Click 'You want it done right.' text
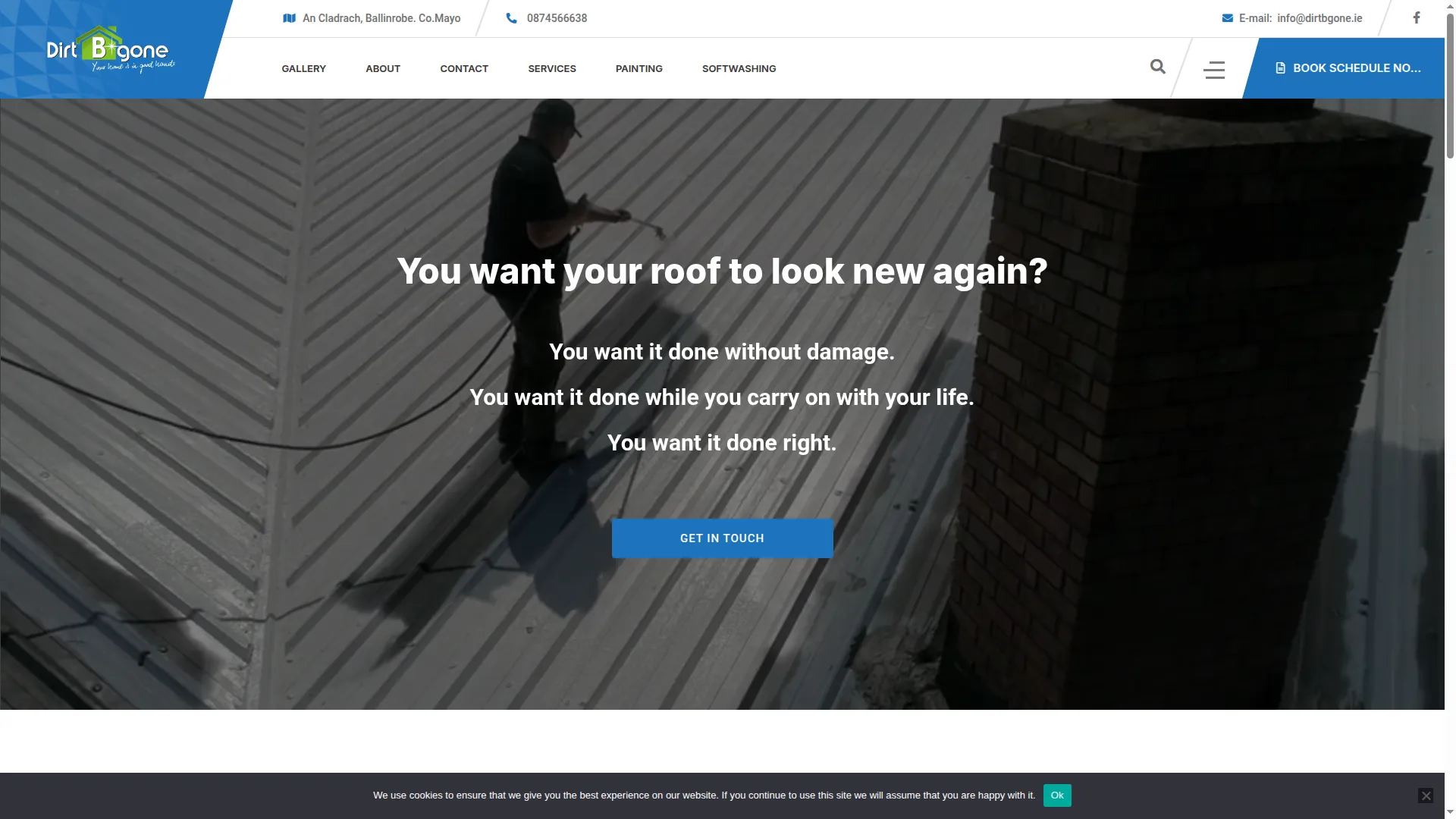 (722, 443)
